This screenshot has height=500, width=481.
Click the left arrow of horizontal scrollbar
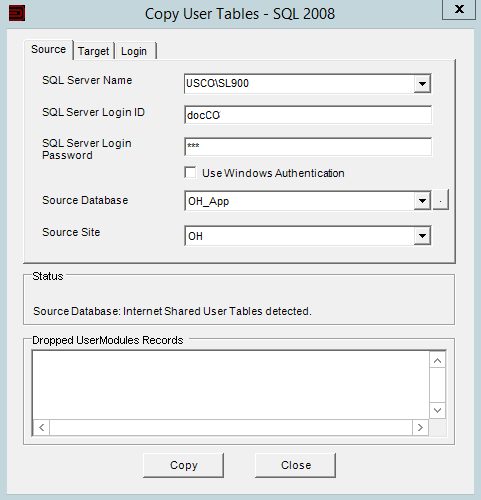[42, 427]
